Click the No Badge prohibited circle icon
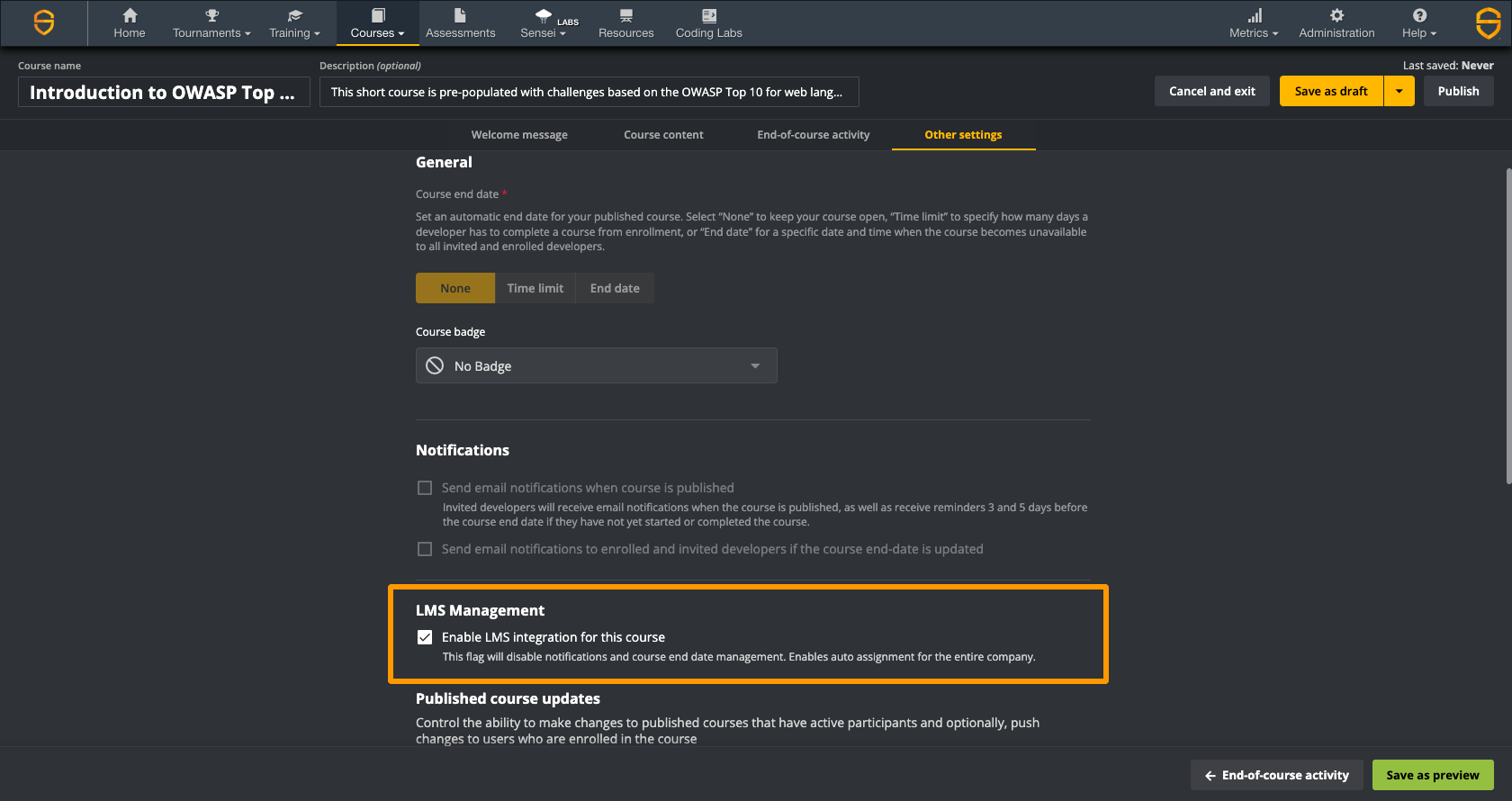Screen dimensions: 1512x801 [x=435, y=365]
